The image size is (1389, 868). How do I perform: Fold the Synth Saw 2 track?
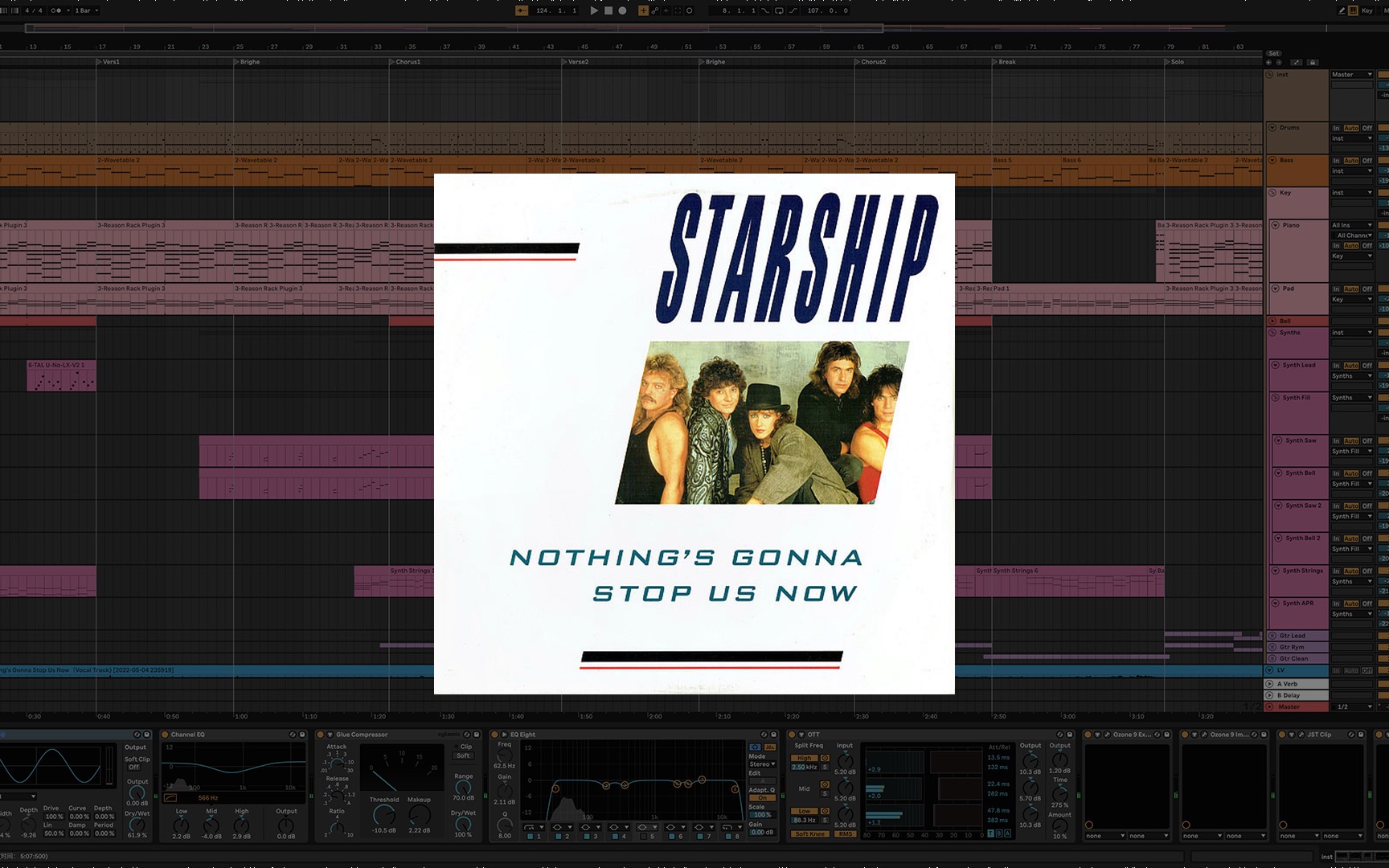(x=1278, y=506)
